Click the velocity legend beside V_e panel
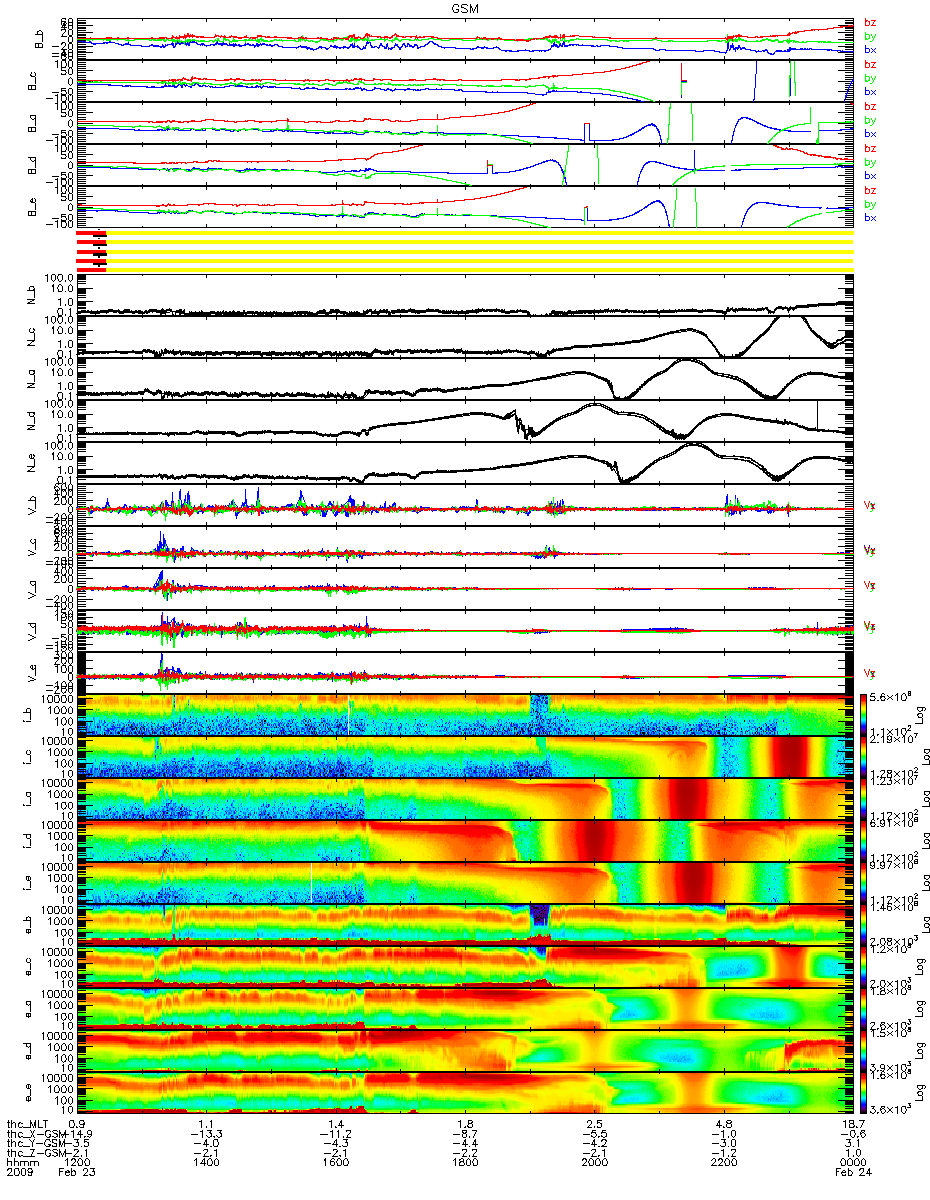Screen dimensions: 930x1200 coord(869,673)
